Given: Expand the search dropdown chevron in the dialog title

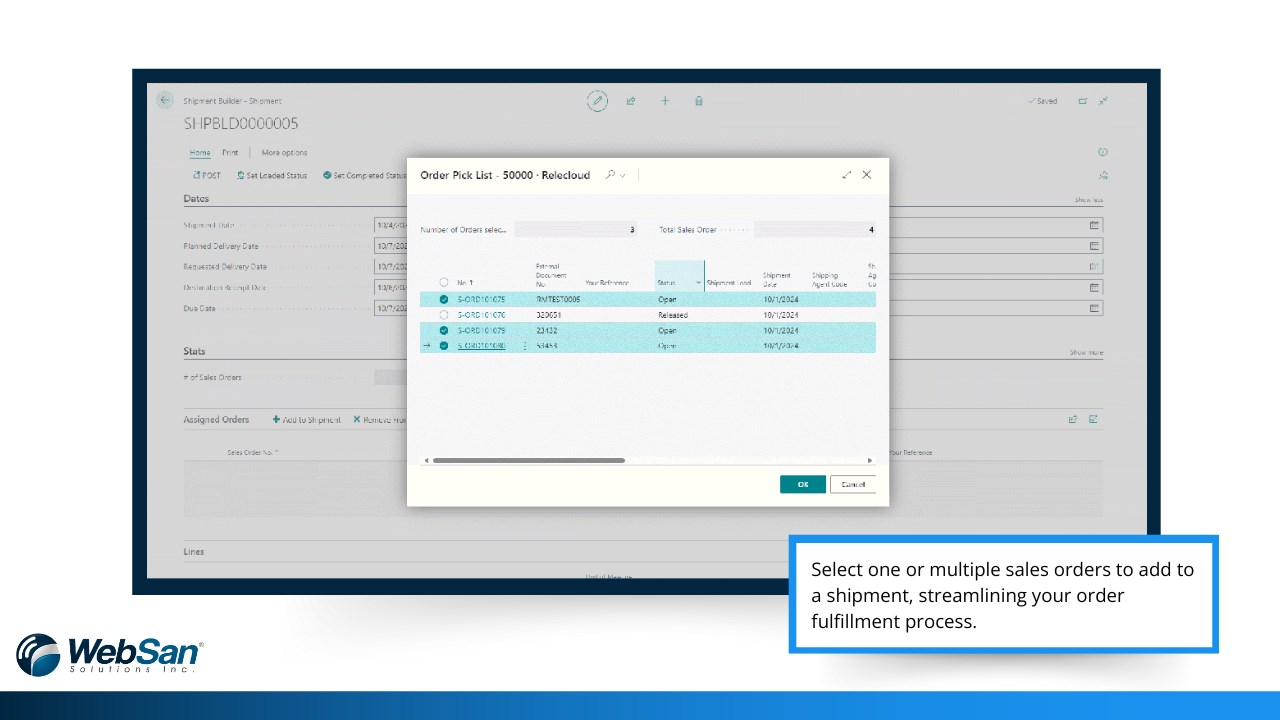Looking at the screenshot, I should click(623, 176).
